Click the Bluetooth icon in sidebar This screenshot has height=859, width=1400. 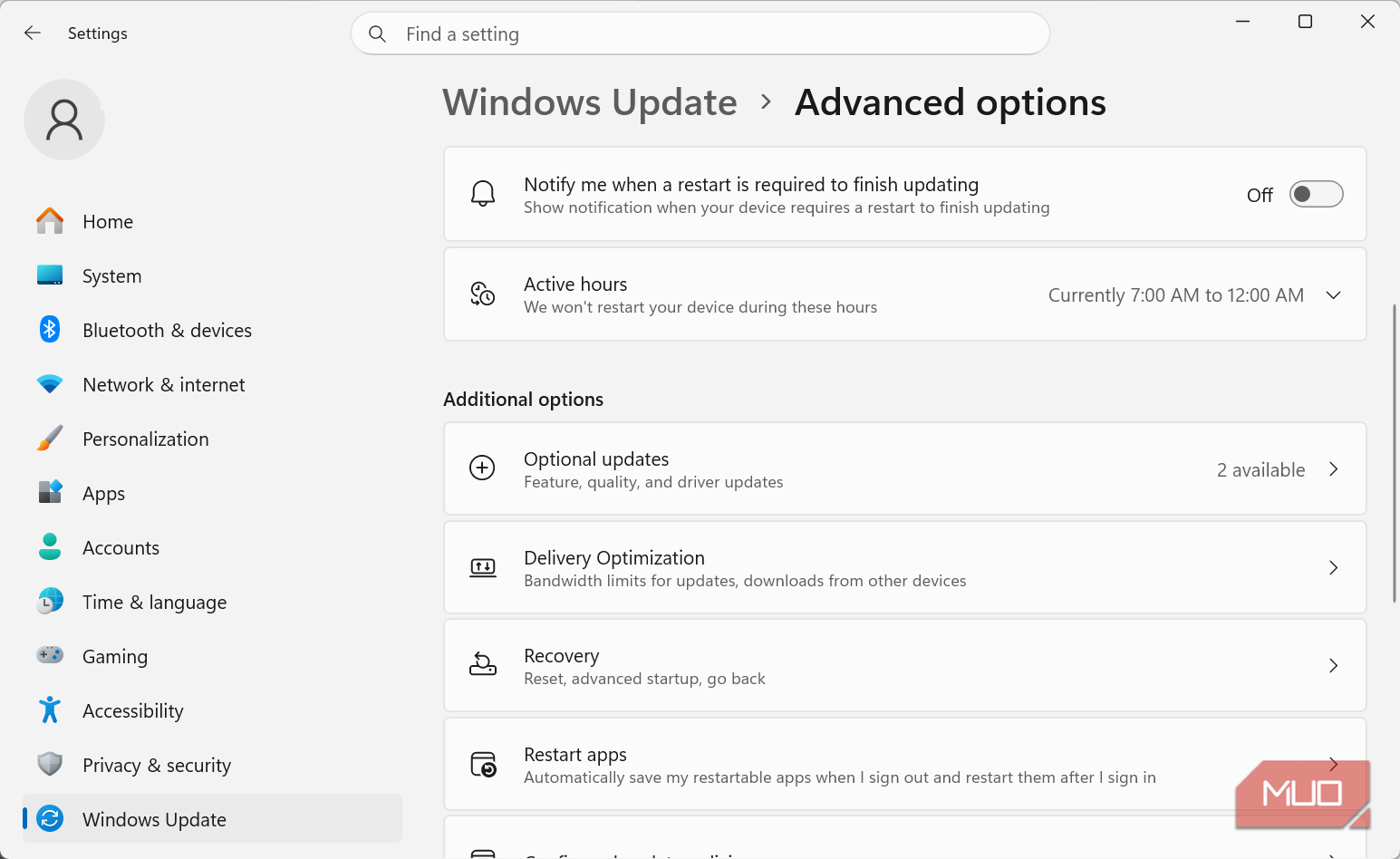click(50, 329)
